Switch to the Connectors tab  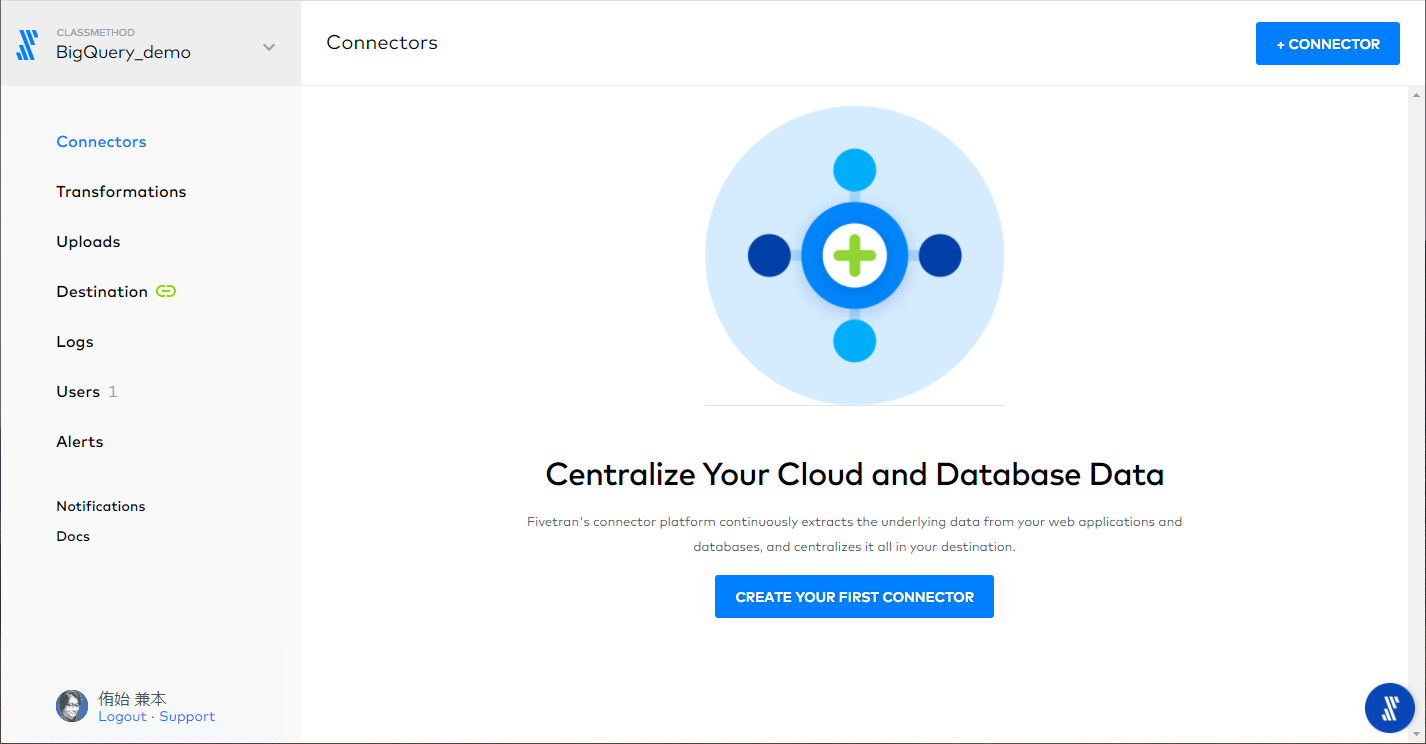click(x=101, y=141)
